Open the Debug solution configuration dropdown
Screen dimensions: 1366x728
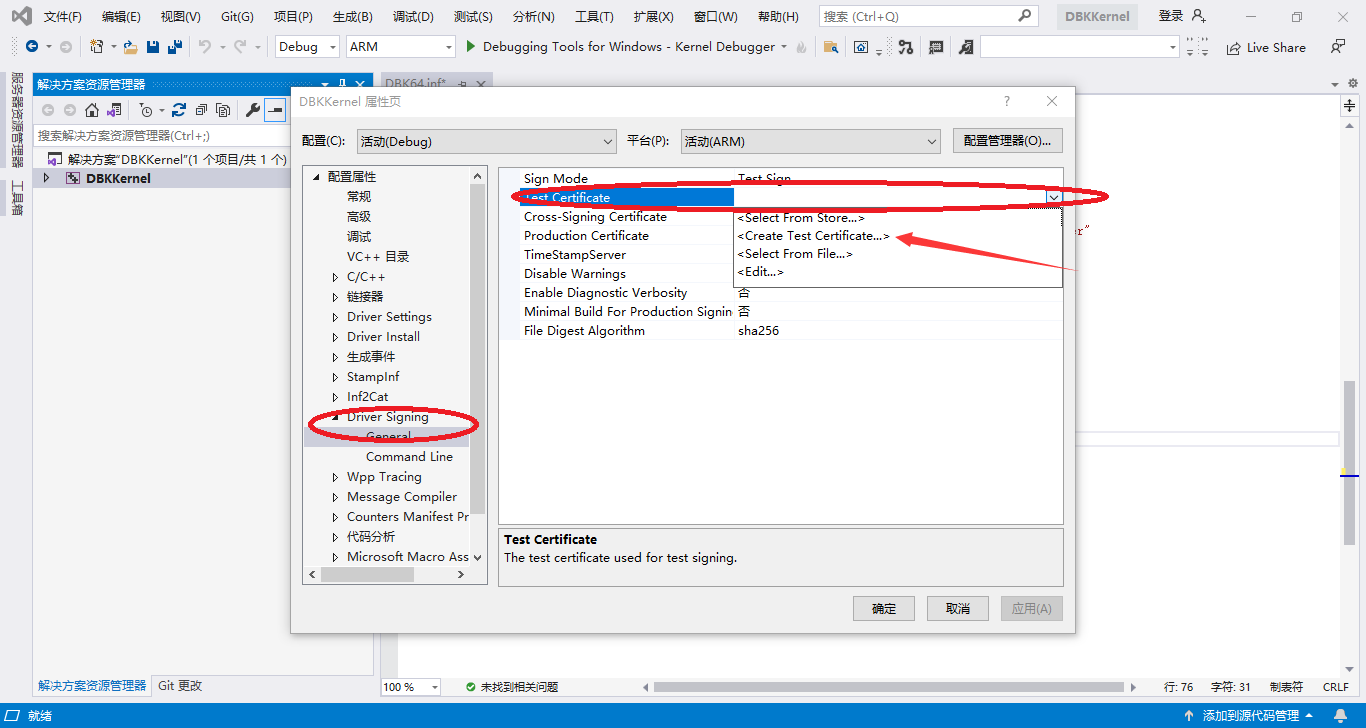(305, 47)
